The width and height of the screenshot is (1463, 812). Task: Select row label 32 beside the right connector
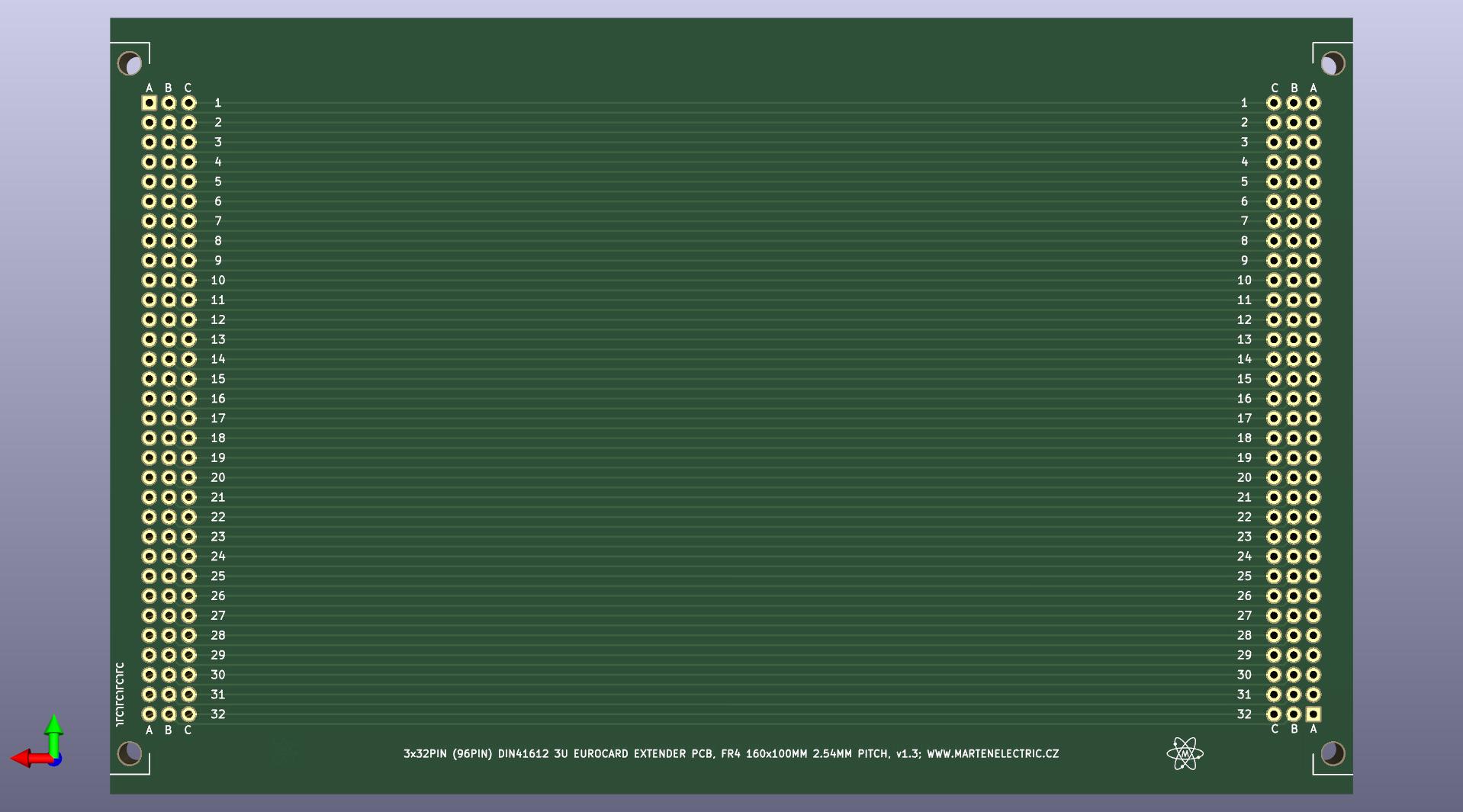pos(1244,714)
